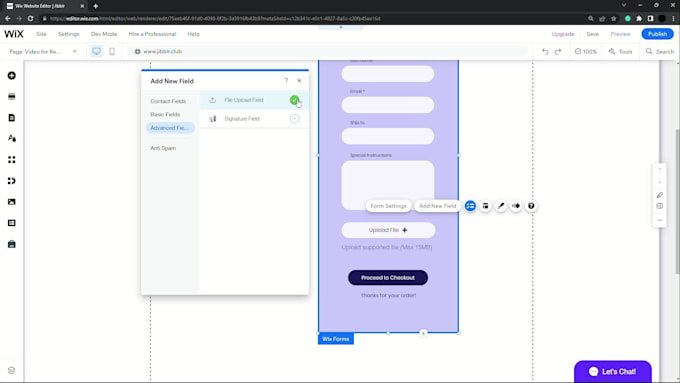Click the Redo arrow
The height and width of the screenshot is (383, 680).
tap(558, 52)
